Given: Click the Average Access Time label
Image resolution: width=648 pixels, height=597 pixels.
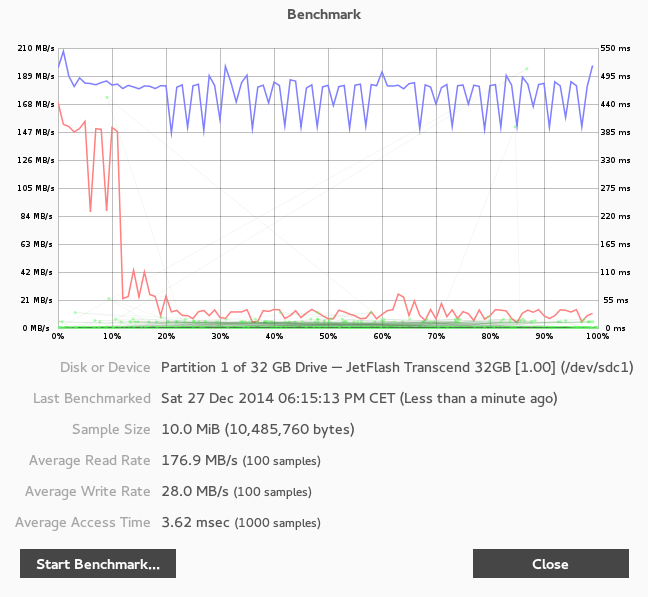Looking at the screenshot, I should coord(83,523).
